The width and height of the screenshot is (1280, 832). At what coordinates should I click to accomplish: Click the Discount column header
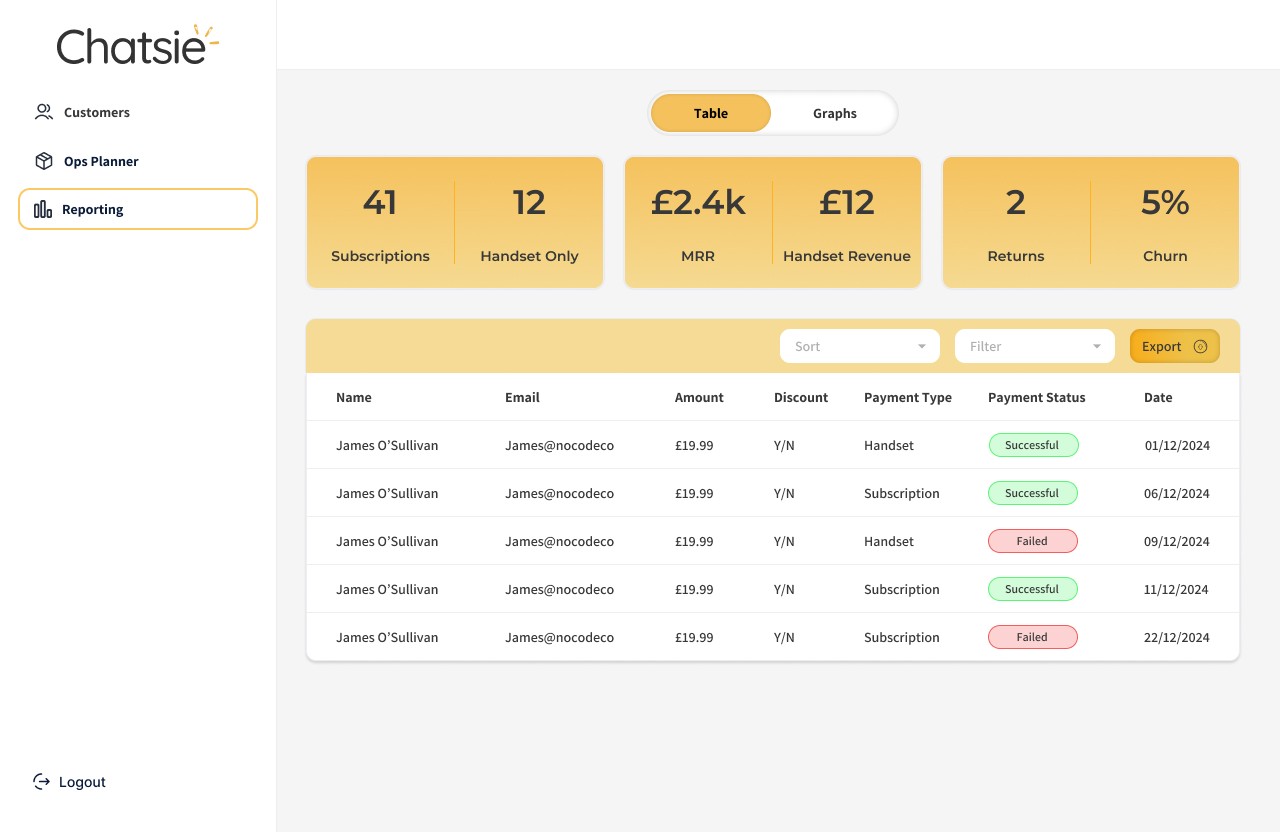(x=801, y=397)
